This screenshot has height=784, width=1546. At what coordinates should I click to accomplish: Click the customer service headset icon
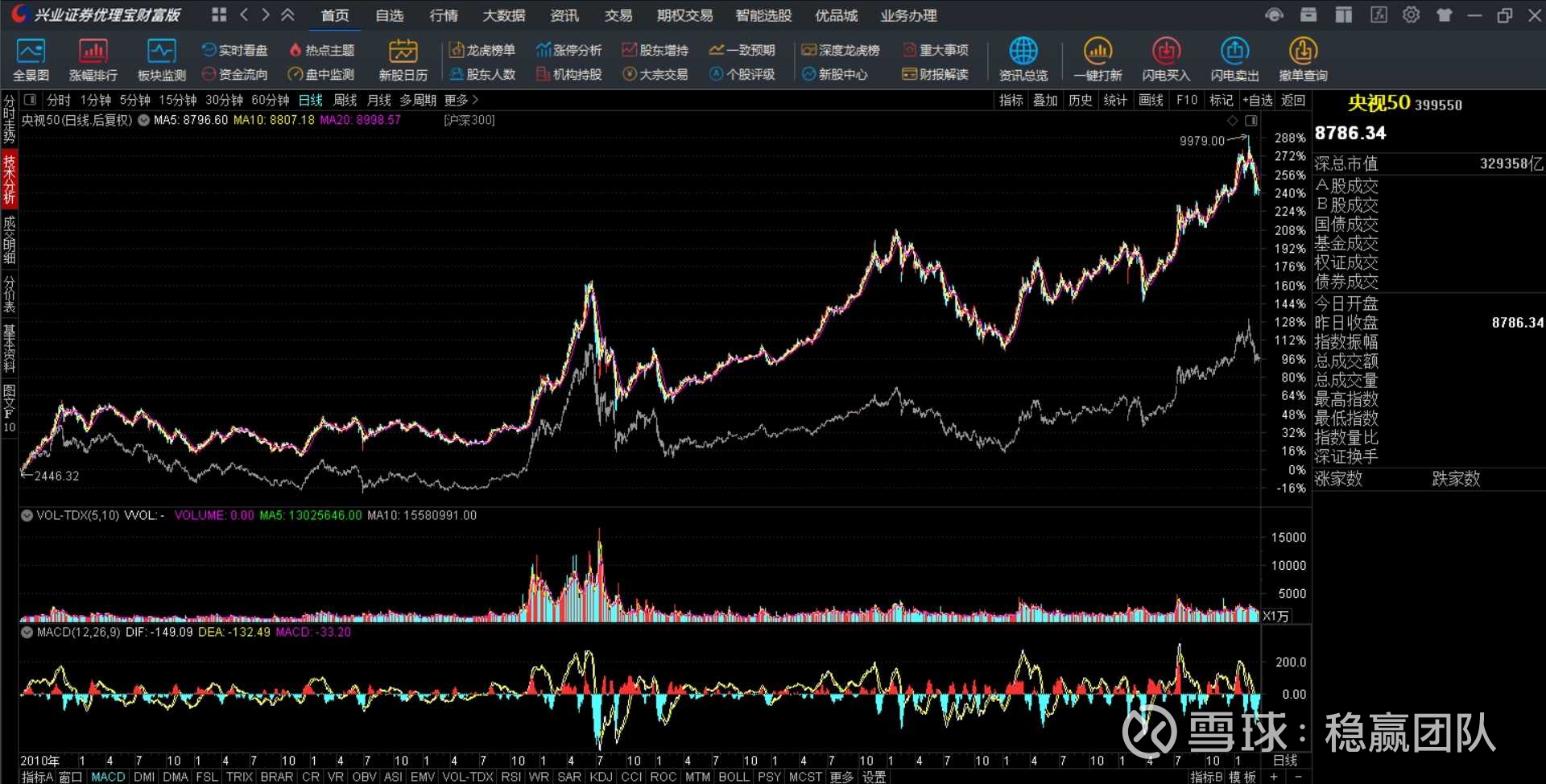[x=1274, y=15]
